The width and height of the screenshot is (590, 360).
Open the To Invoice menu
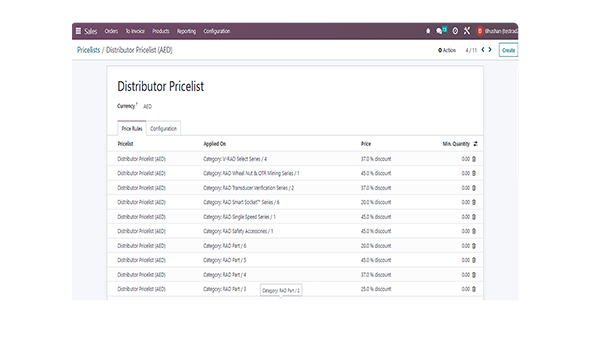coord(135,31)
